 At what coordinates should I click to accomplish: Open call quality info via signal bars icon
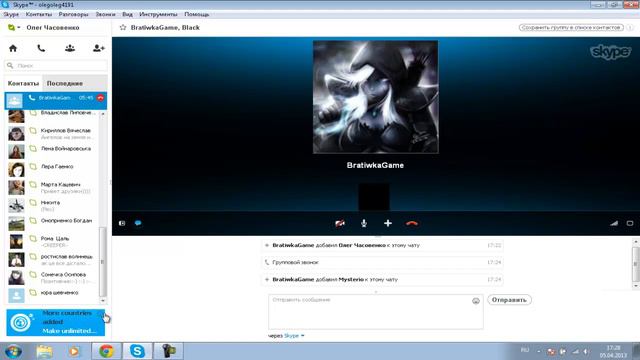[614, 223]
